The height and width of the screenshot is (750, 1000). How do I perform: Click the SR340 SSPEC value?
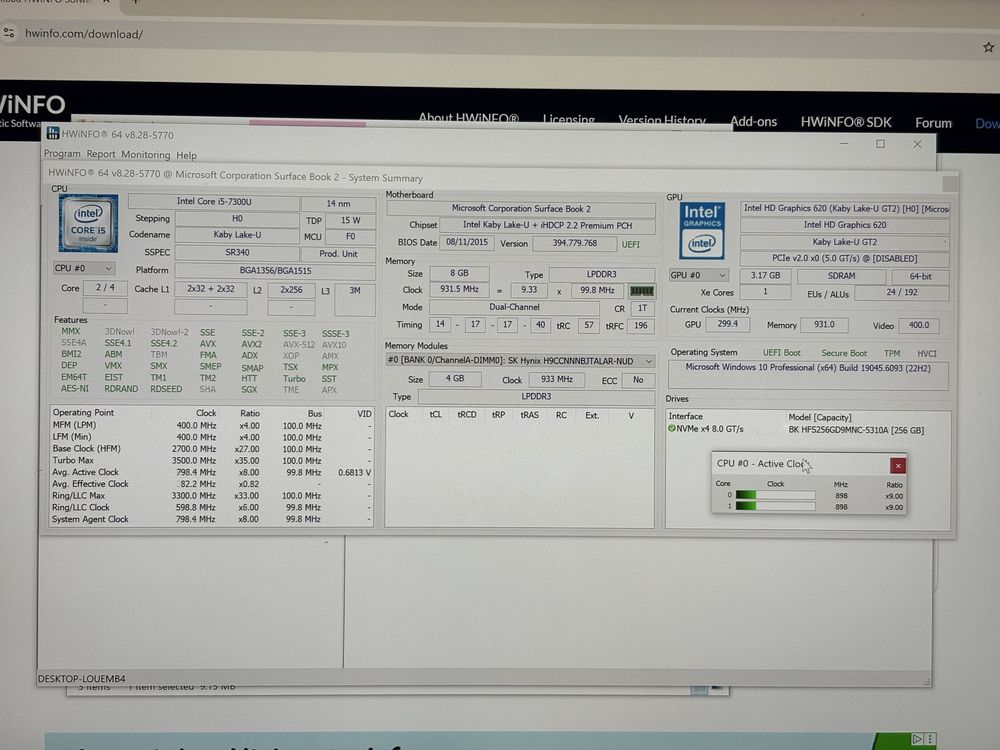click(x=237, y=253)
